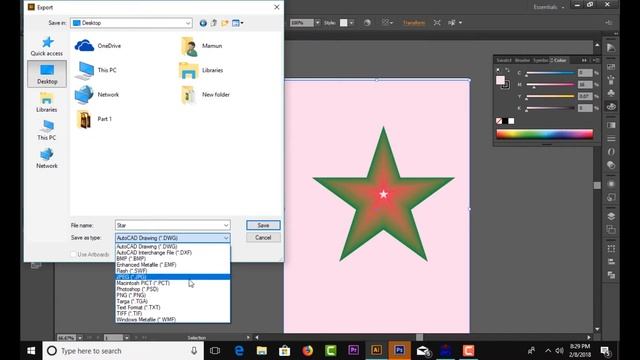
Task: Open the Transform panel icon in right dock
Action: (611, 249)
